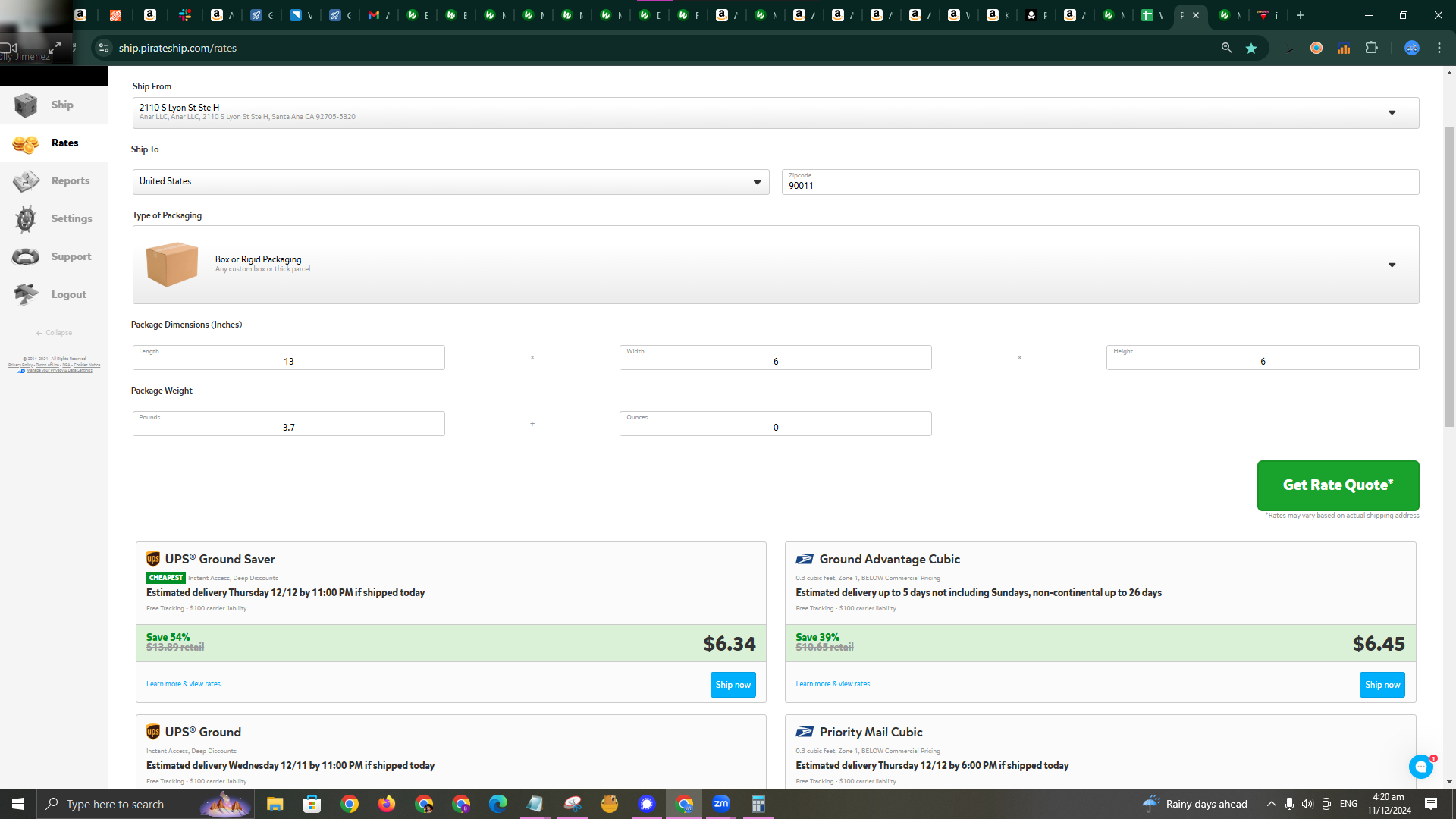Click the Zipcode field showing 90011
The height and width of the screenshot is (819, 1456).
pyautogui.click(x=1100, y=182)
